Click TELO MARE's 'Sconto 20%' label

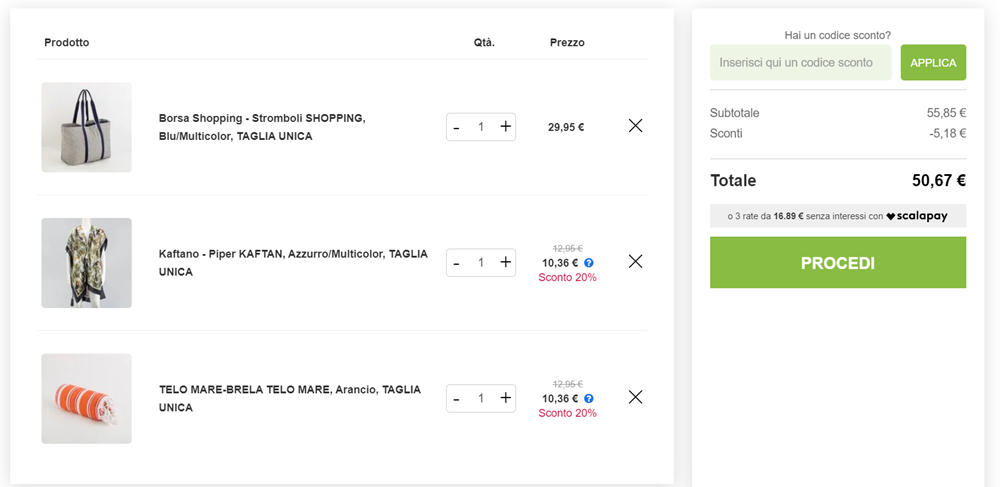[x=567, y=413]
